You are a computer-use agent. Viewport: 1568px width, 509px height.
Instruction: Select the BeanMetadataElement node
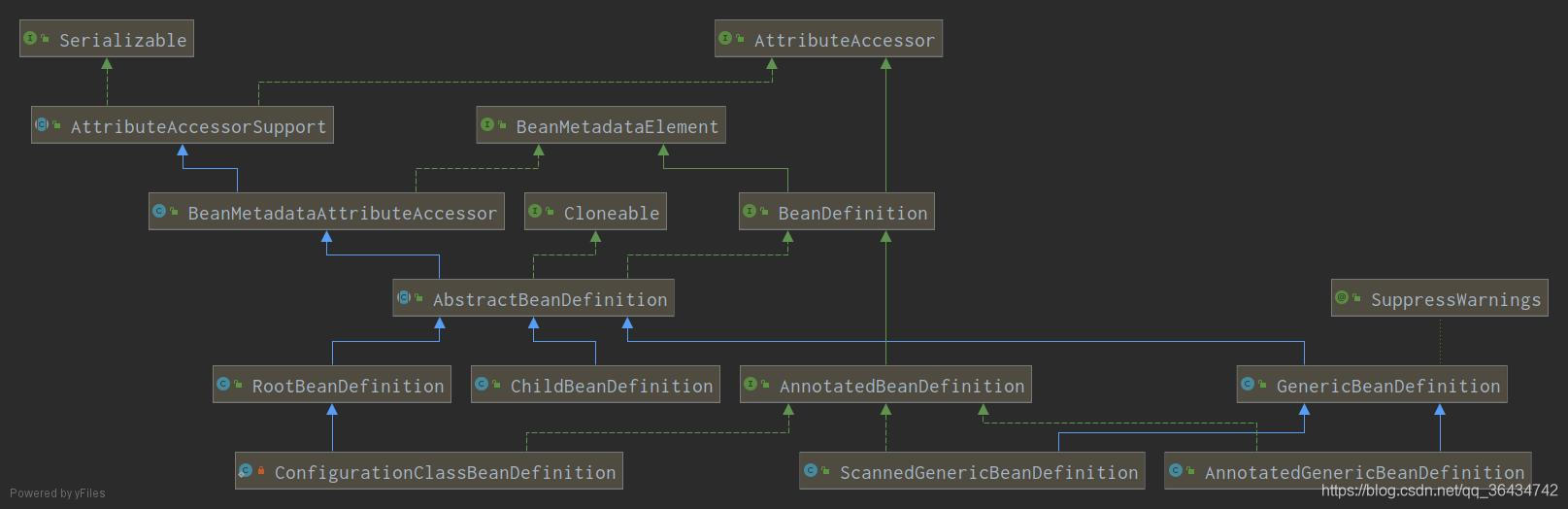(x=601, y=126)
